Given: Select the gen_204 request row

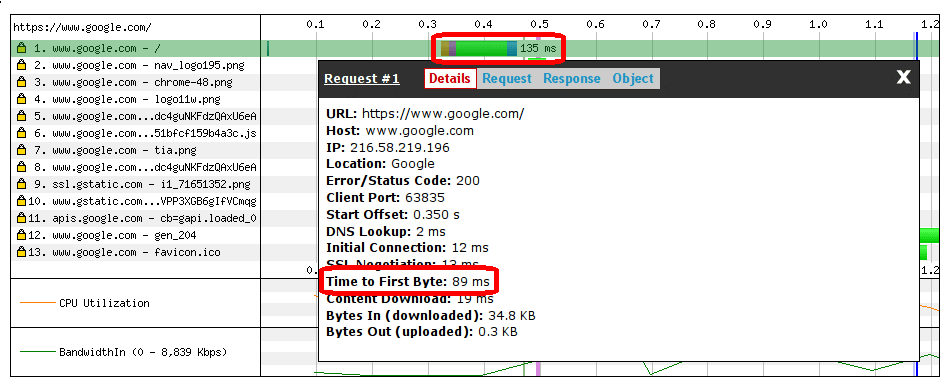Looking at the screenshot, I should 136,235.
